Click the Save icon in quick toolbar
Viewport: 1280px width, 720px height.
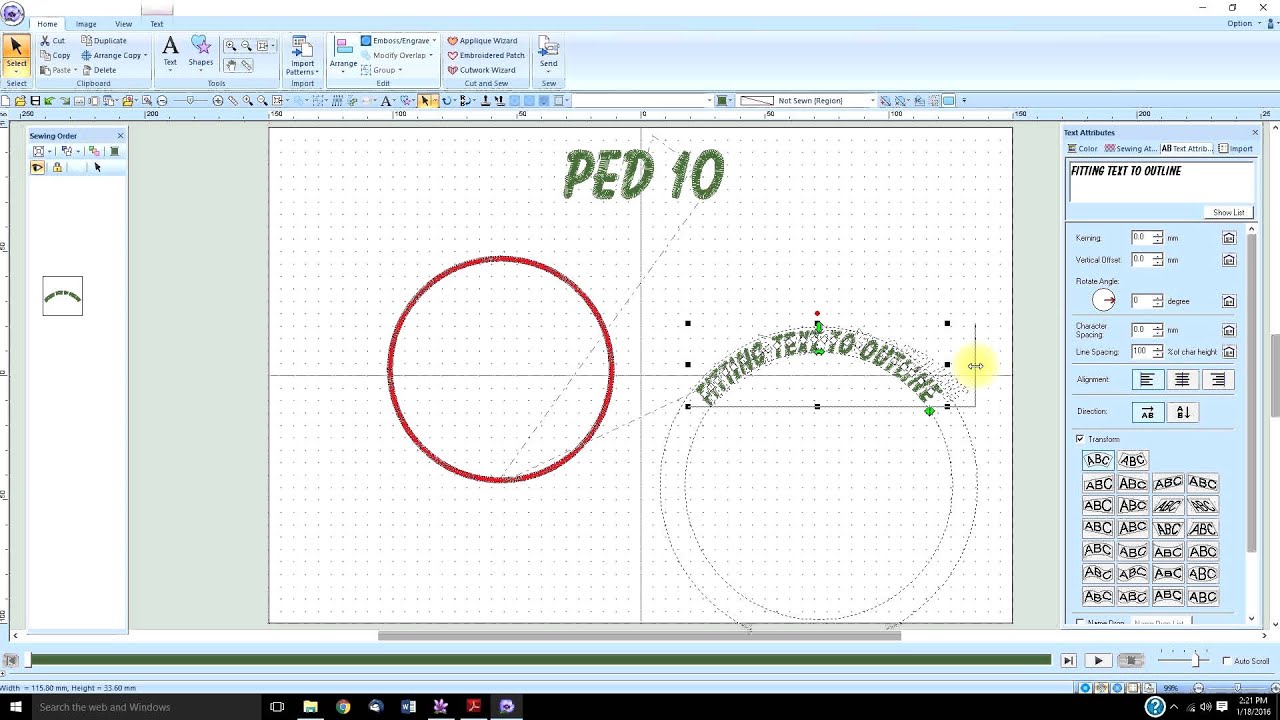click(35, 101)
